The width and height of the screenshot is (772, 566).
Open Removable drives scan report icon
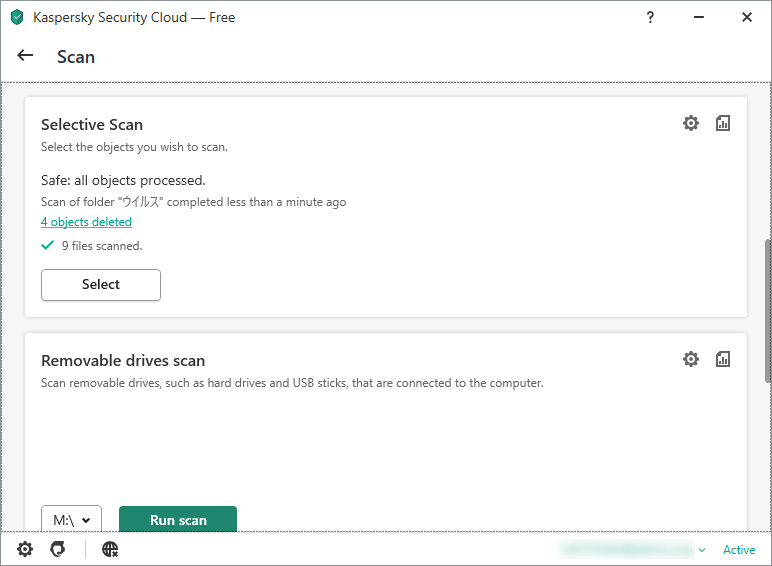pyautogui.click(x=723, y=359)
